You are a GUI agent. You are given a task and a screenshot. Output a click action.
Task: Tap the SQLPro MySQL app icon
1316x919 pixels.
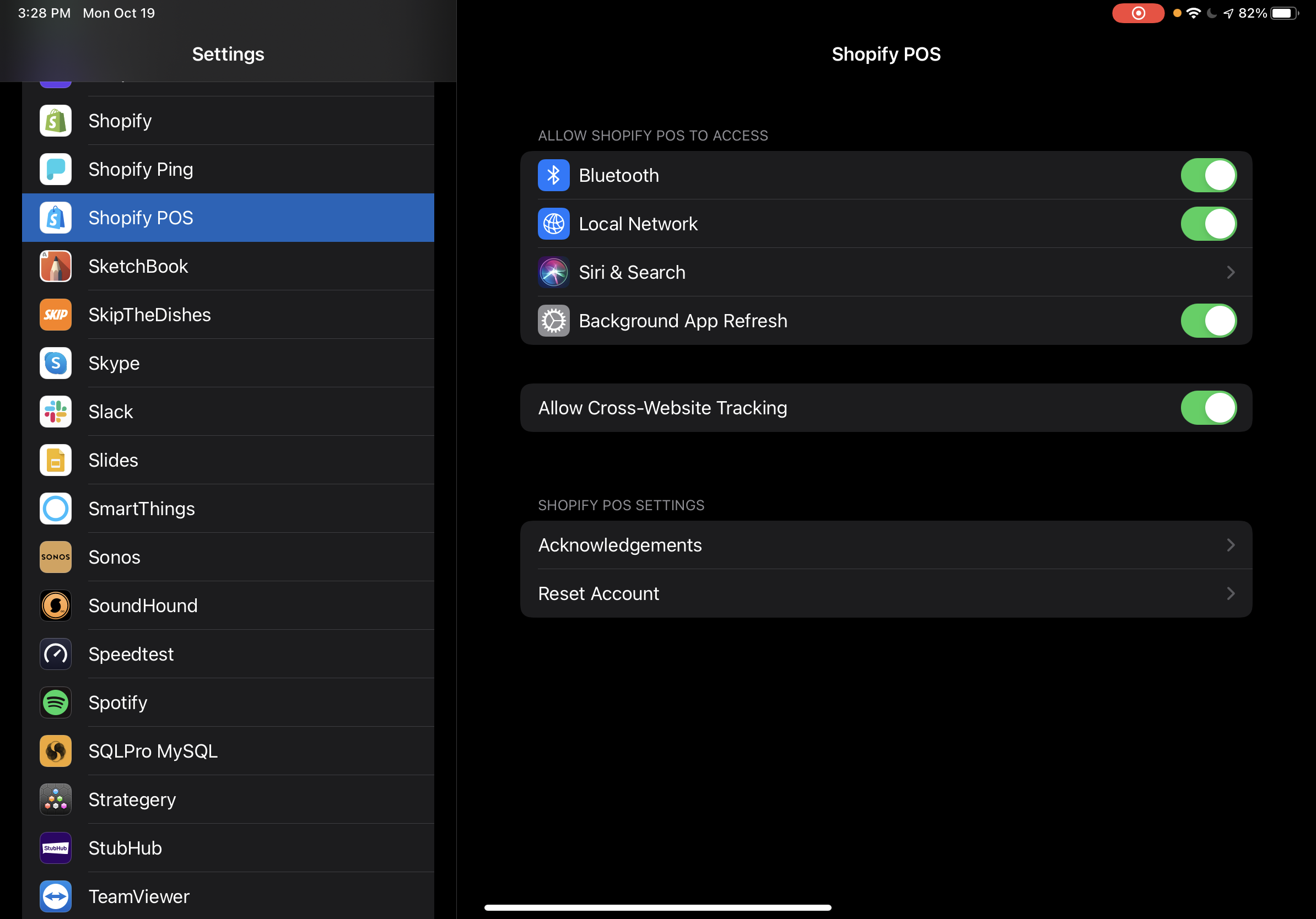tap(56, 751)
